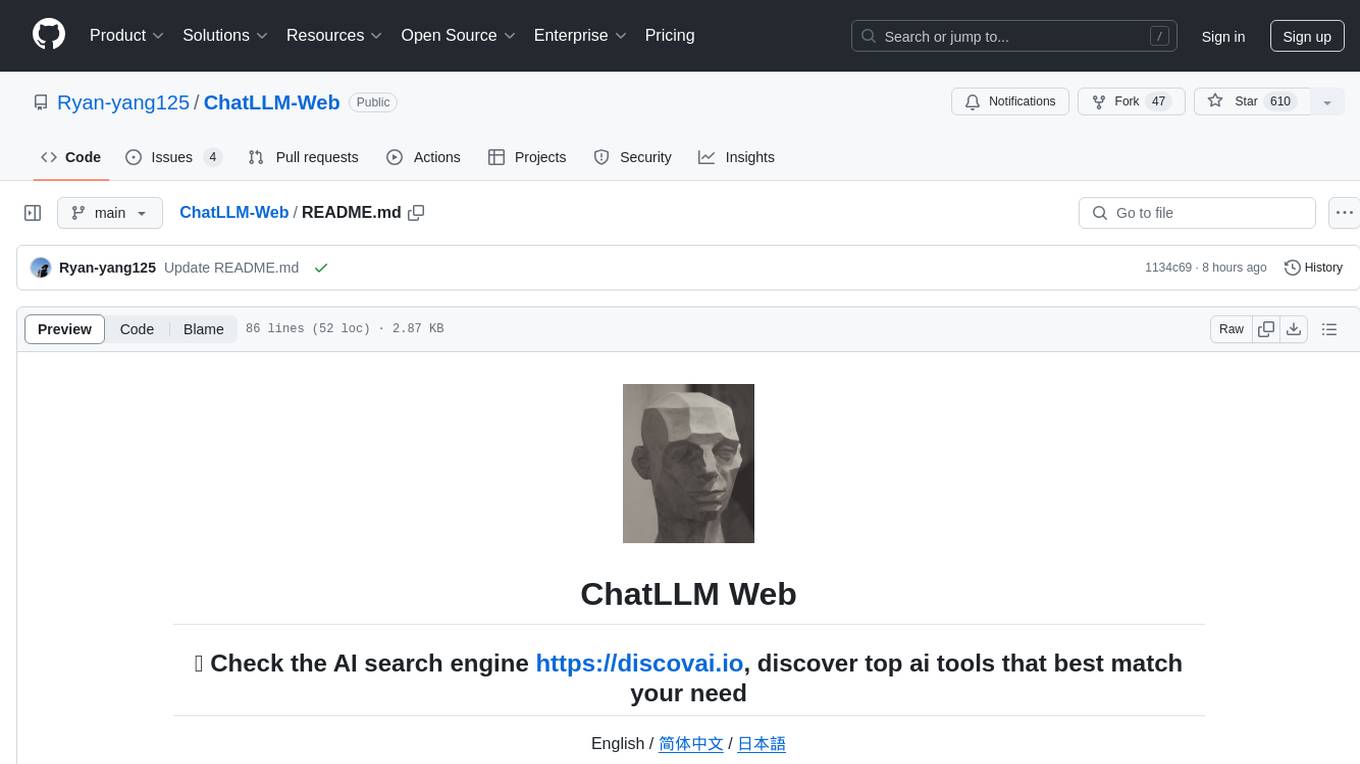Expand the Enterprise menu
The height and width of the screenshot is (764, 1360).
click(x=581, y=35)
